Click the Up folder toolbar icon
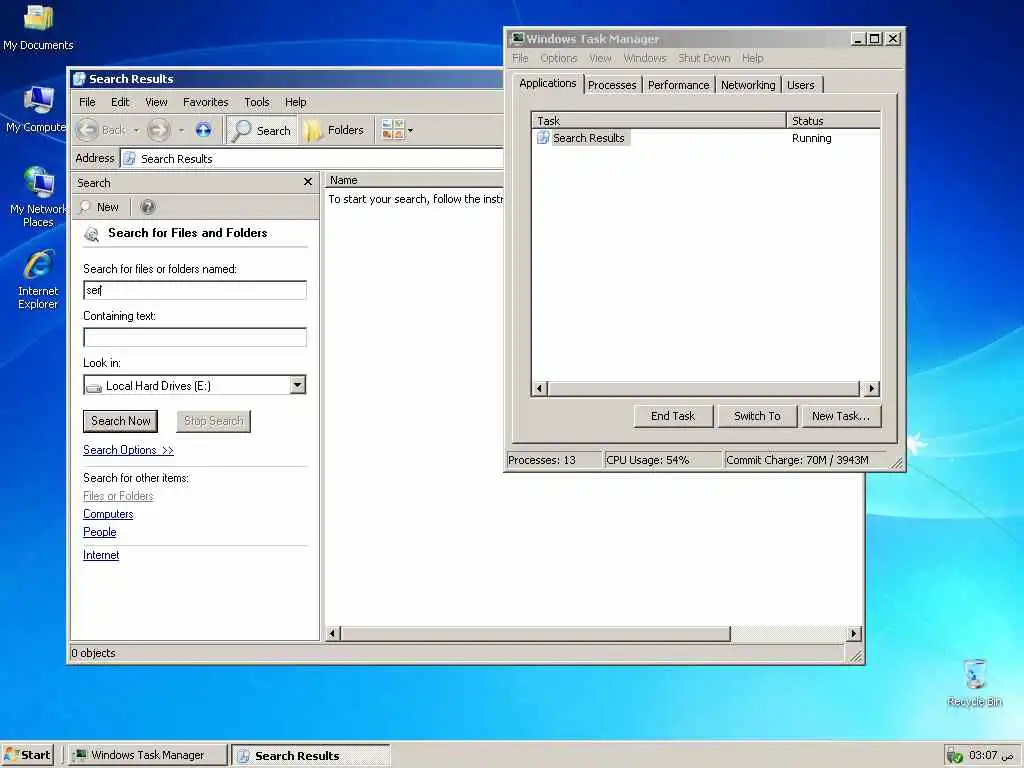 point(203,130)
